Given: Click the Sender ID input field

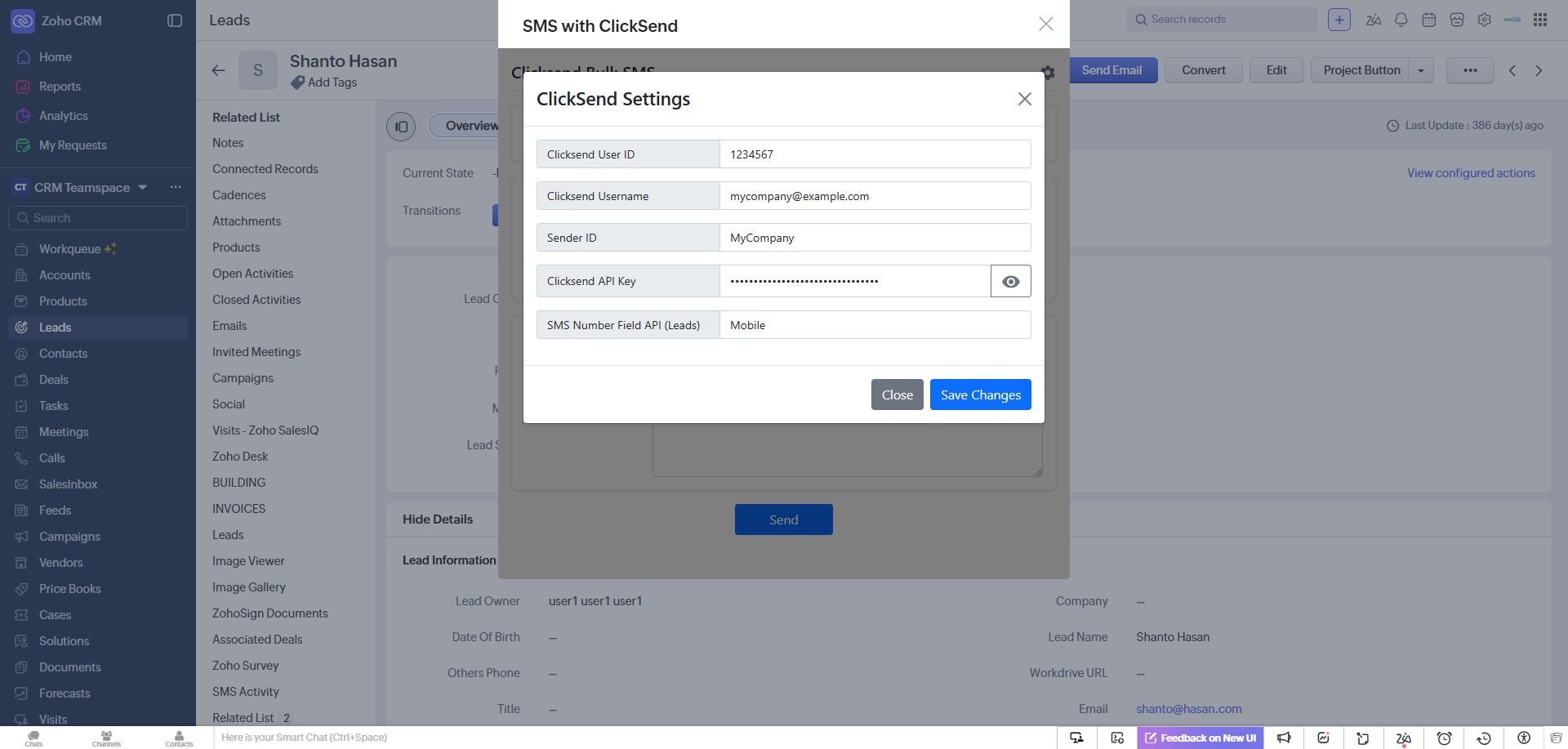Looking at the screenshot, I should [875, 238].
